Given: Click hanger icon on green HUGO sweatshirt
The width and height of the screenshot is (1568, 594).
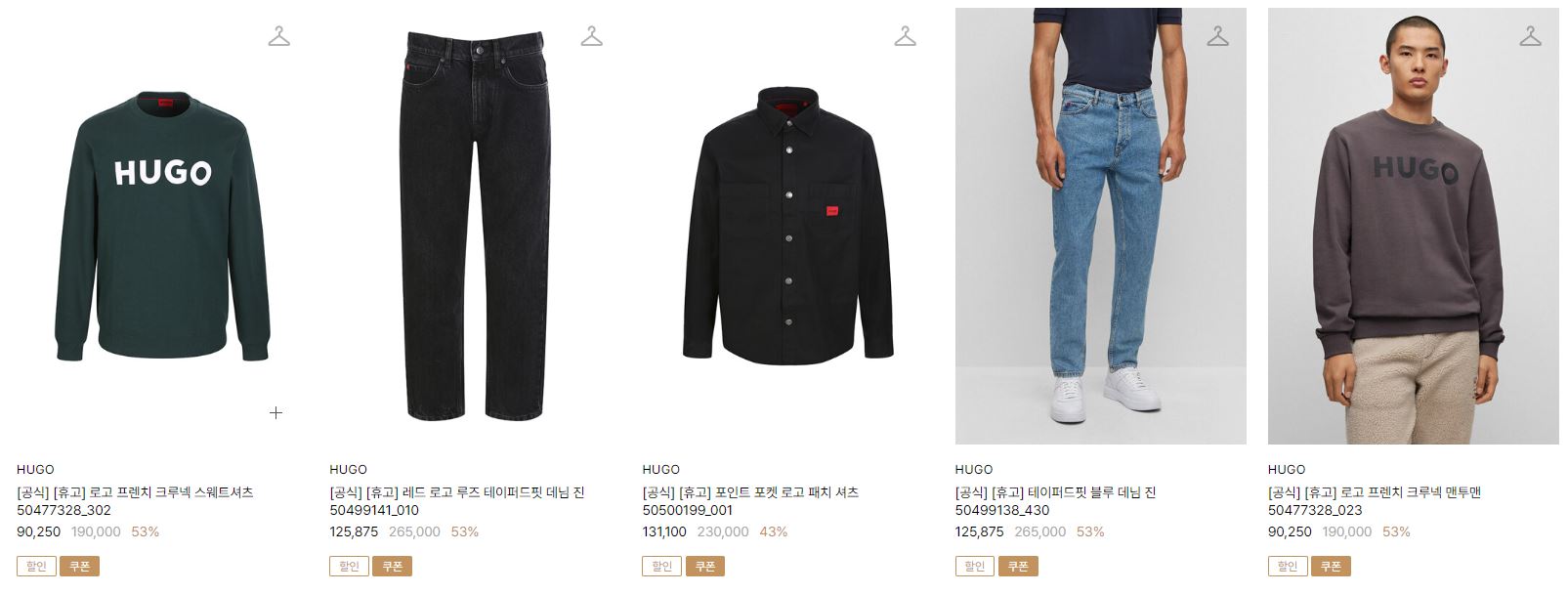Looking at the screenshot, I should click(279, 37).
